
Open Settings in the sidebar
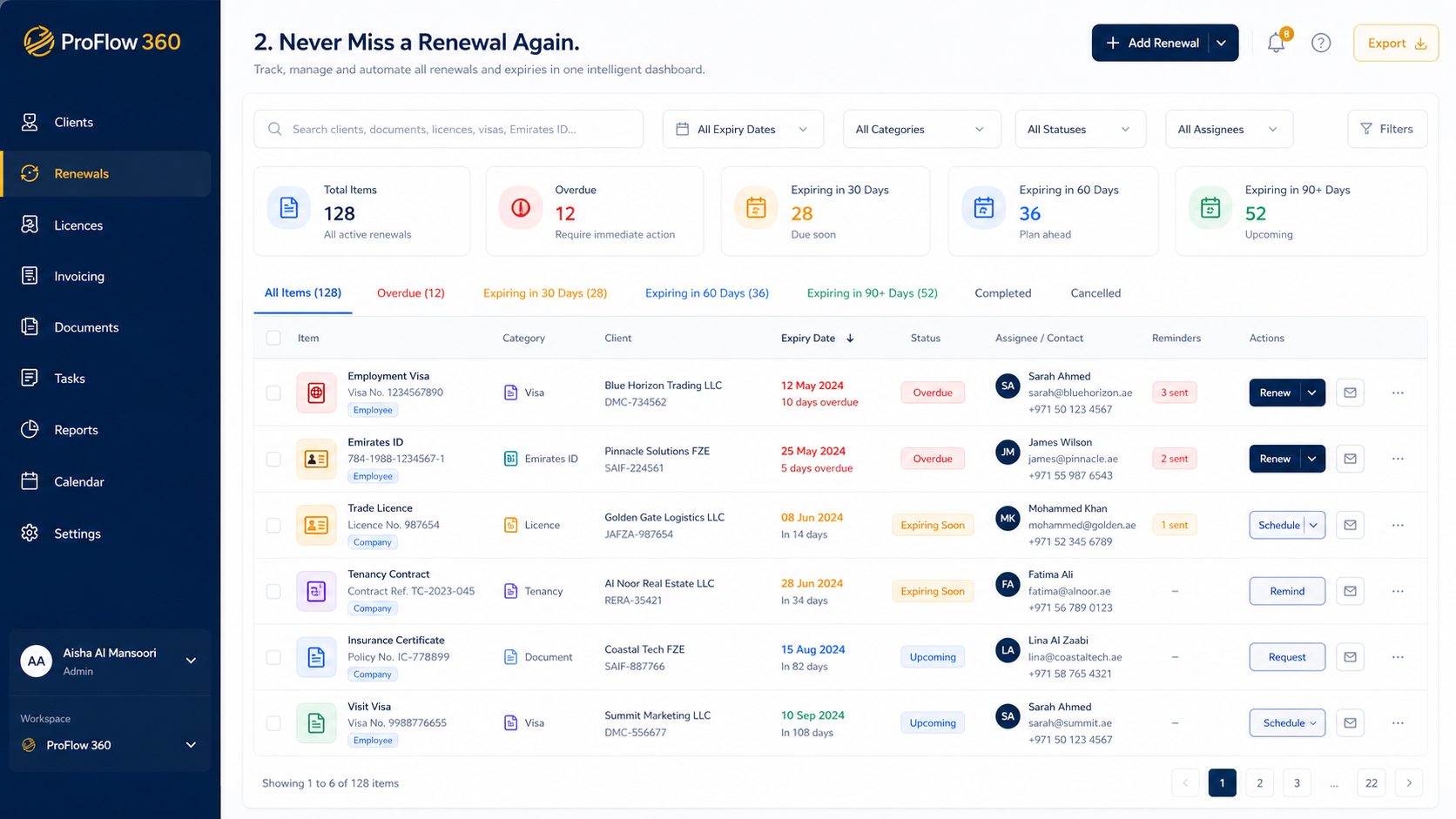tap(106, 534)
